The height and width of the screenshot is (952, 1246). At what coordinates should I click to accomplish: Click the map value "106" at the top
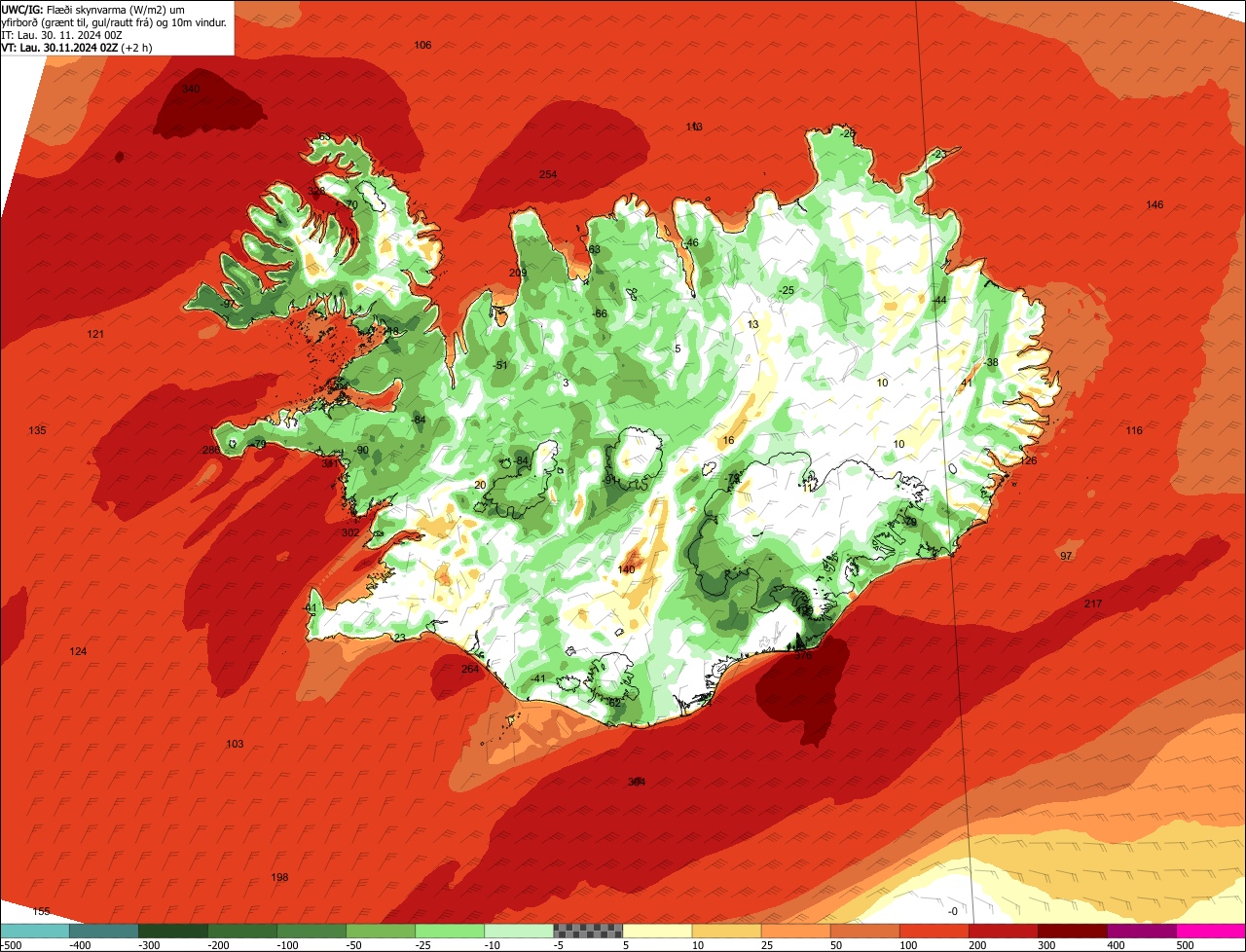point(422,46)
